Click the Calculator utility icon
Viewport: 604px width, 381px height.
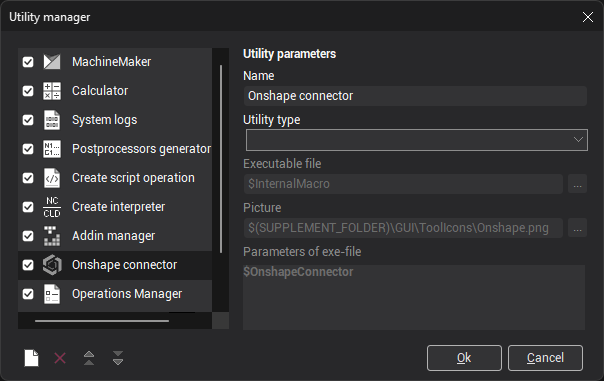pyautogui.click(x=52, y=91)
